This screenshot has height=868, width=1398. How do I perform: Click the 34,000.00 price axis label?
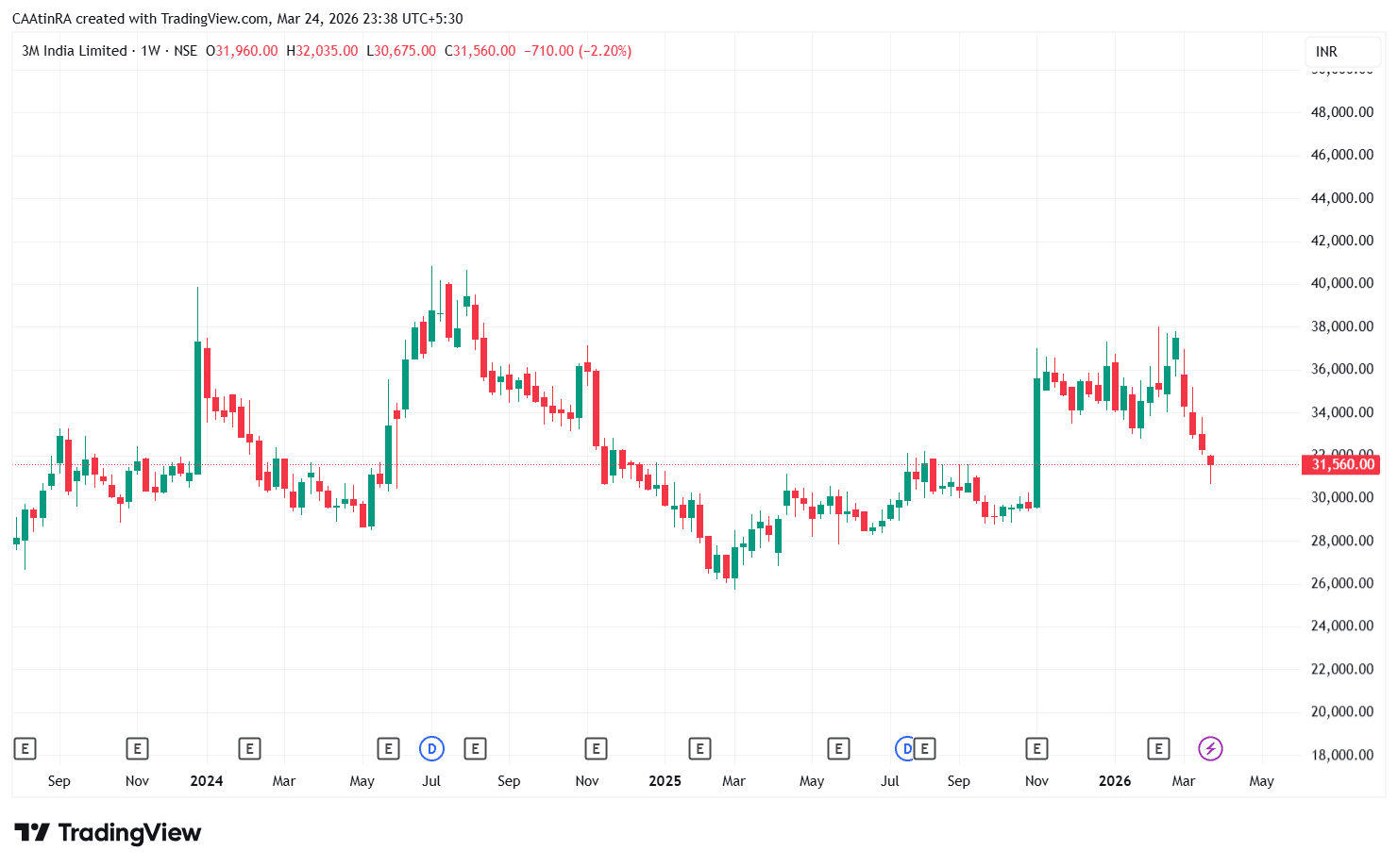[1342, 412]
